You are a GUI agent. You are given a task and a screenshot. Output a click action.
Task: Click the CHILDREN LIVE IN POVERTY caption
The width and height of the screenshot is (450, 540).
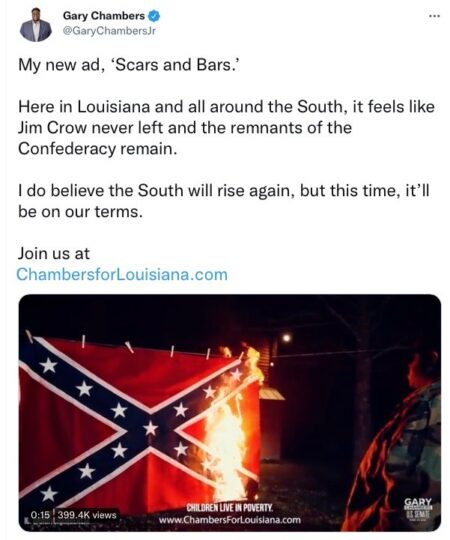tap(230, 508)
